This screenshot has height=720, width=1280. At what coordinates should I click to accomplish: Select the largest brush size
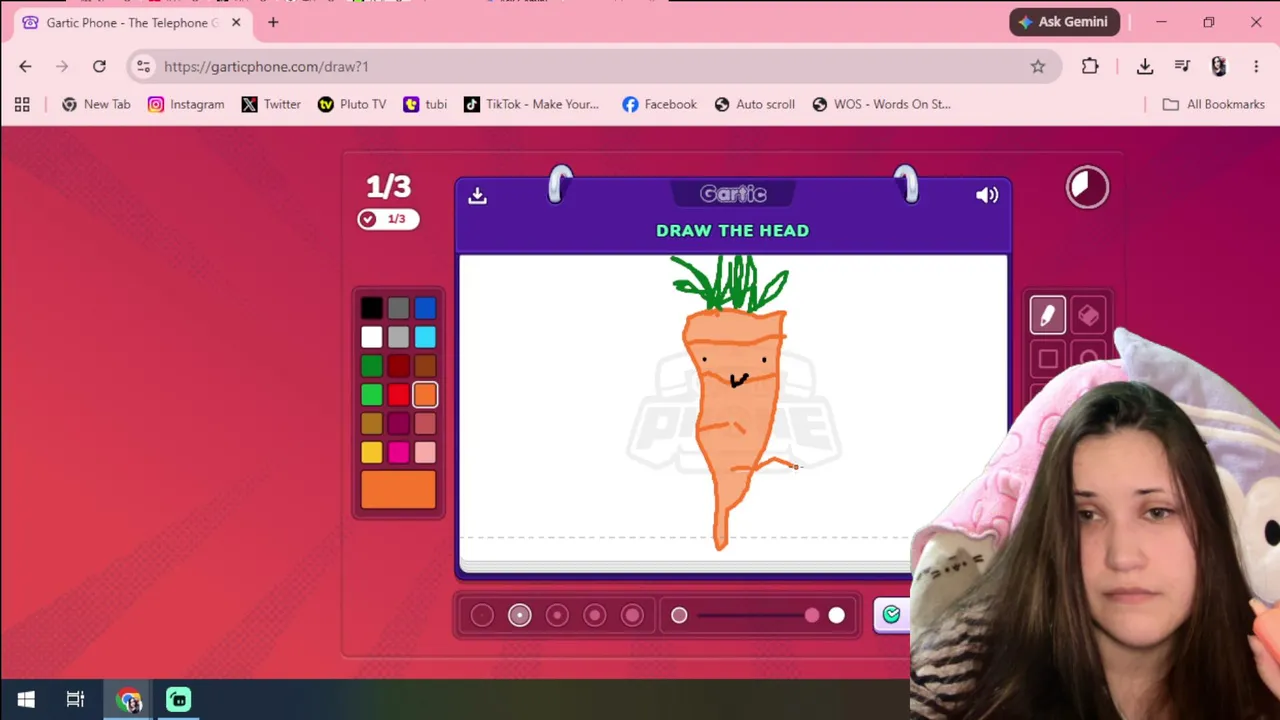(x=632, y=615)
